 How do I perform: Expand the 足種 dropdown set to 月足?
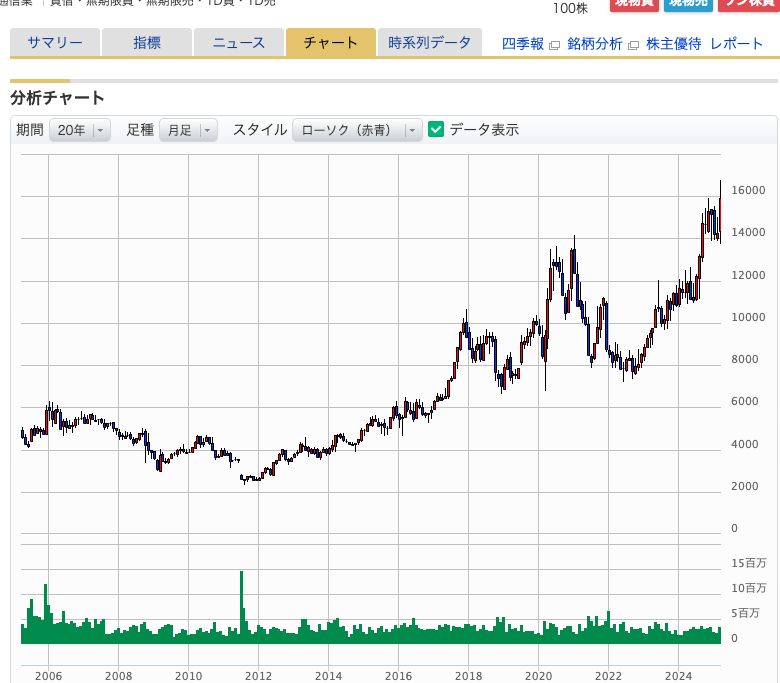188,130
